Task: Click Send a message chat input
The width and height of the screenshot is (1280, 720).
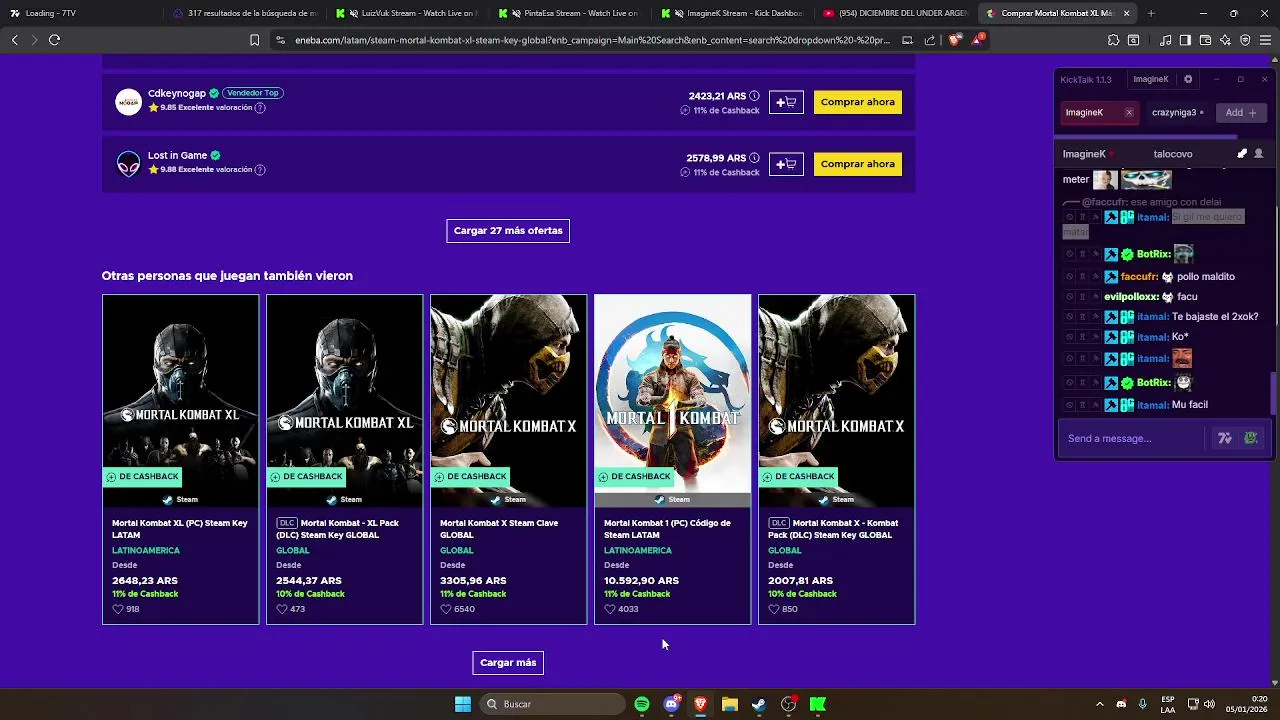Action: [1132, 438]
